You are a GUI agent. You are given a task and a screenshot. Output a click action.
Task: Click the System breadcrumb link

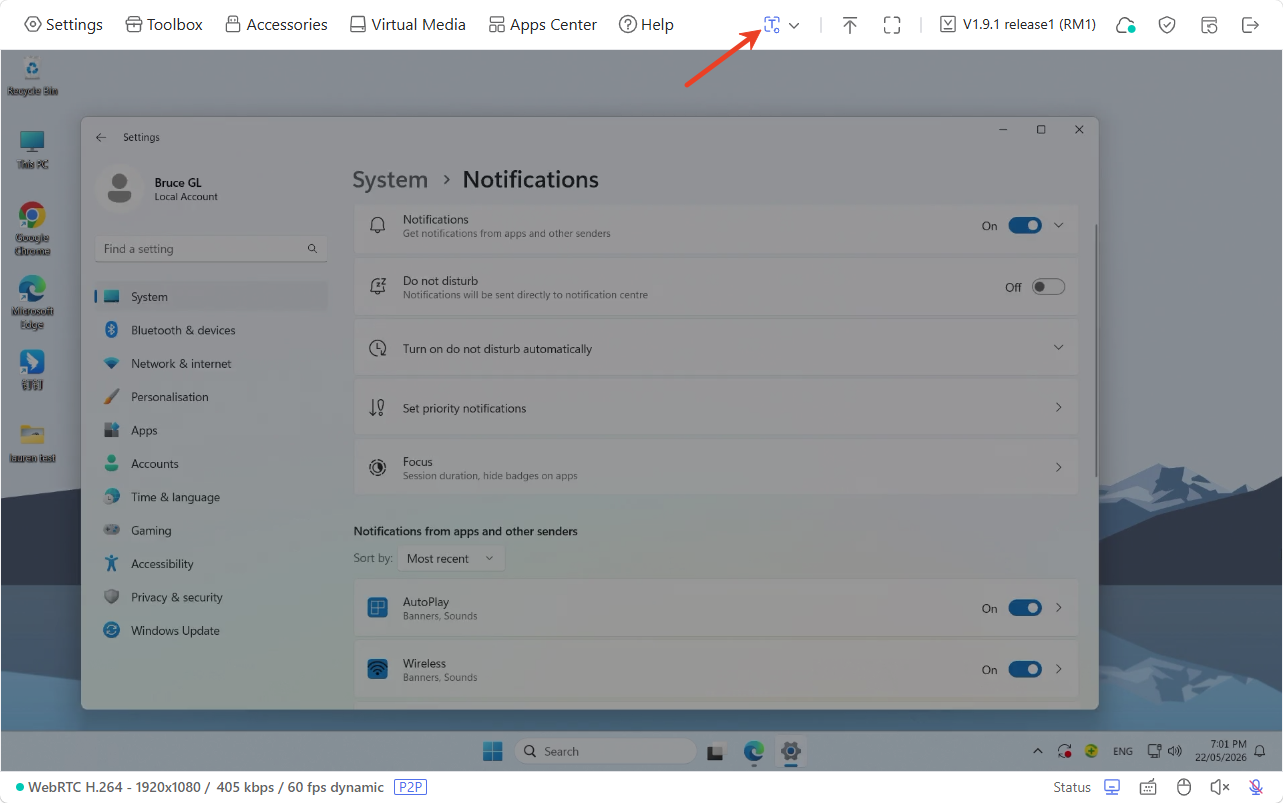click(390, 180)
